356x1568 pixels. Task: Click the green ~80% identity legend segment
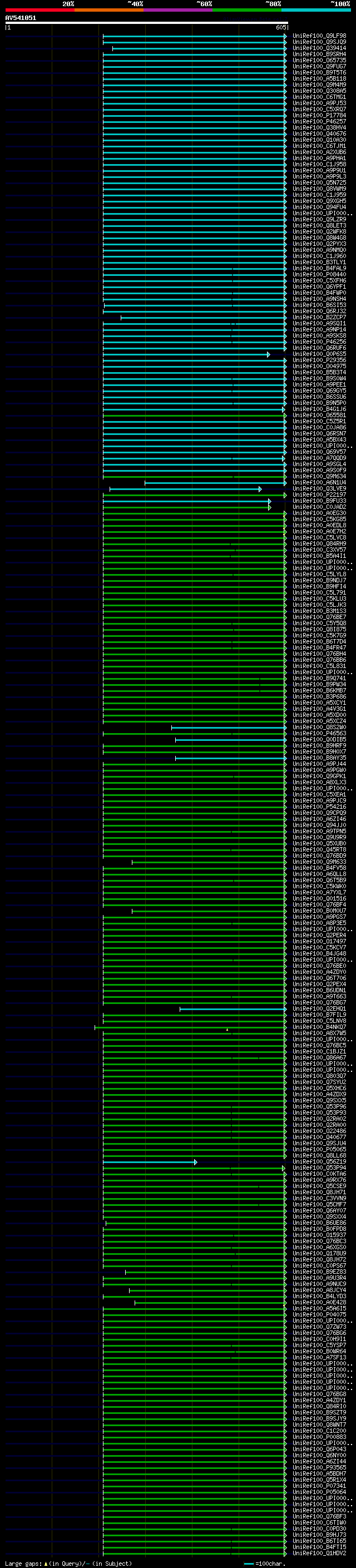pos(247,10)
